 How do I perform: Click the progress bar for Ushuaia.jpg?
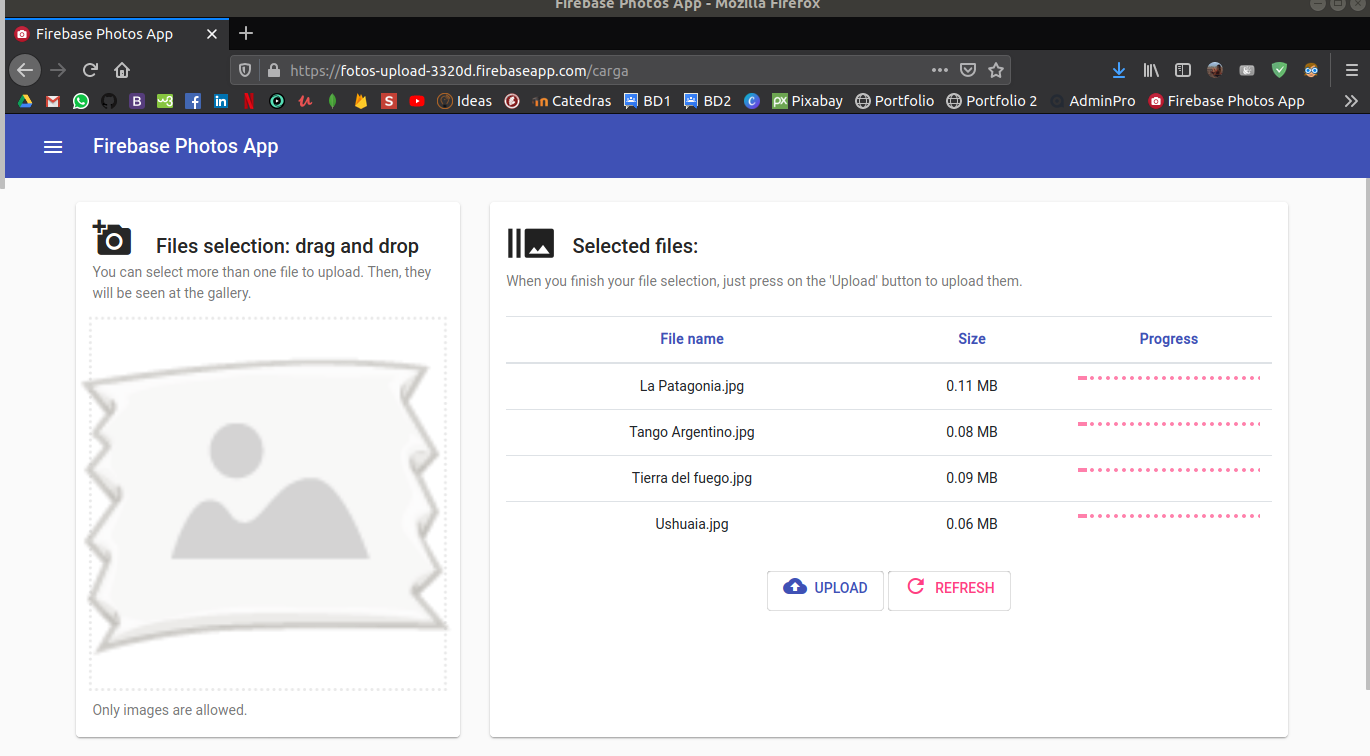click(1168, 516)
